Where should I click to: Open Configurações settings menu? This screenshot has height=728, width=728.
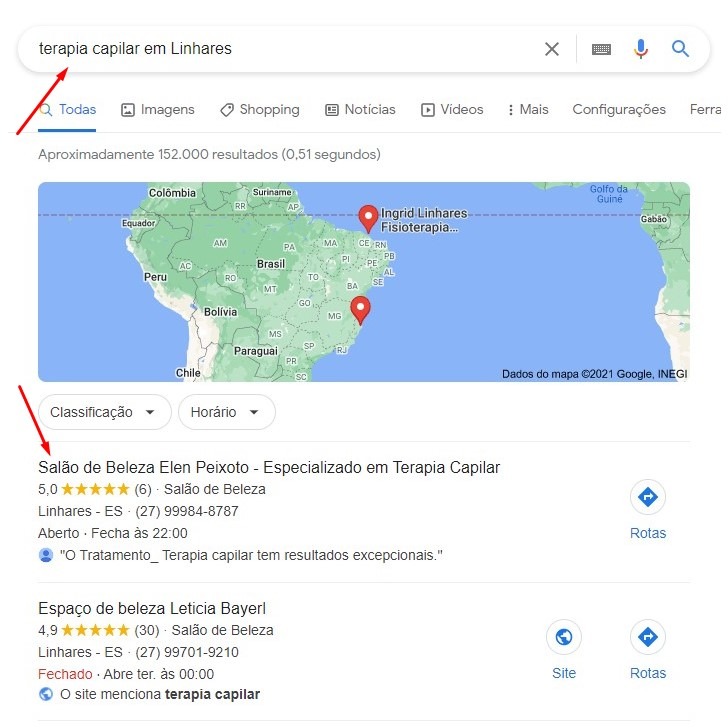pyautogui.click(x=619, y=110)
